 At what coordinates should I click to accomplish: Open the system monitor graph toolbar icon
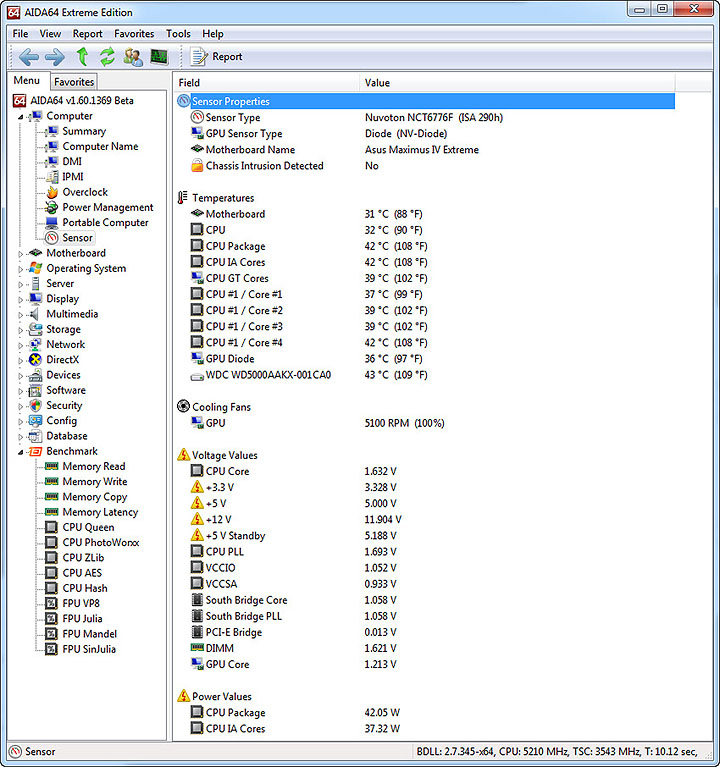pos(159,57)
